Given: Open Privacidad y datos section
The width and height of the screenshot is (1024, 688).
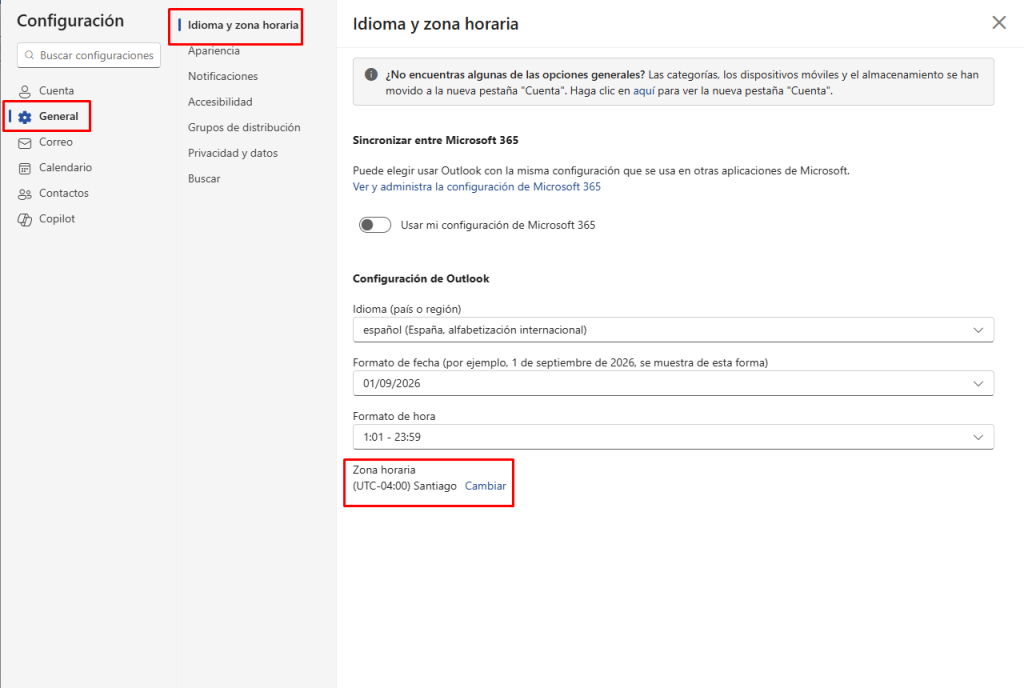Looking at the screenshot, I should (x=233, y=153).
